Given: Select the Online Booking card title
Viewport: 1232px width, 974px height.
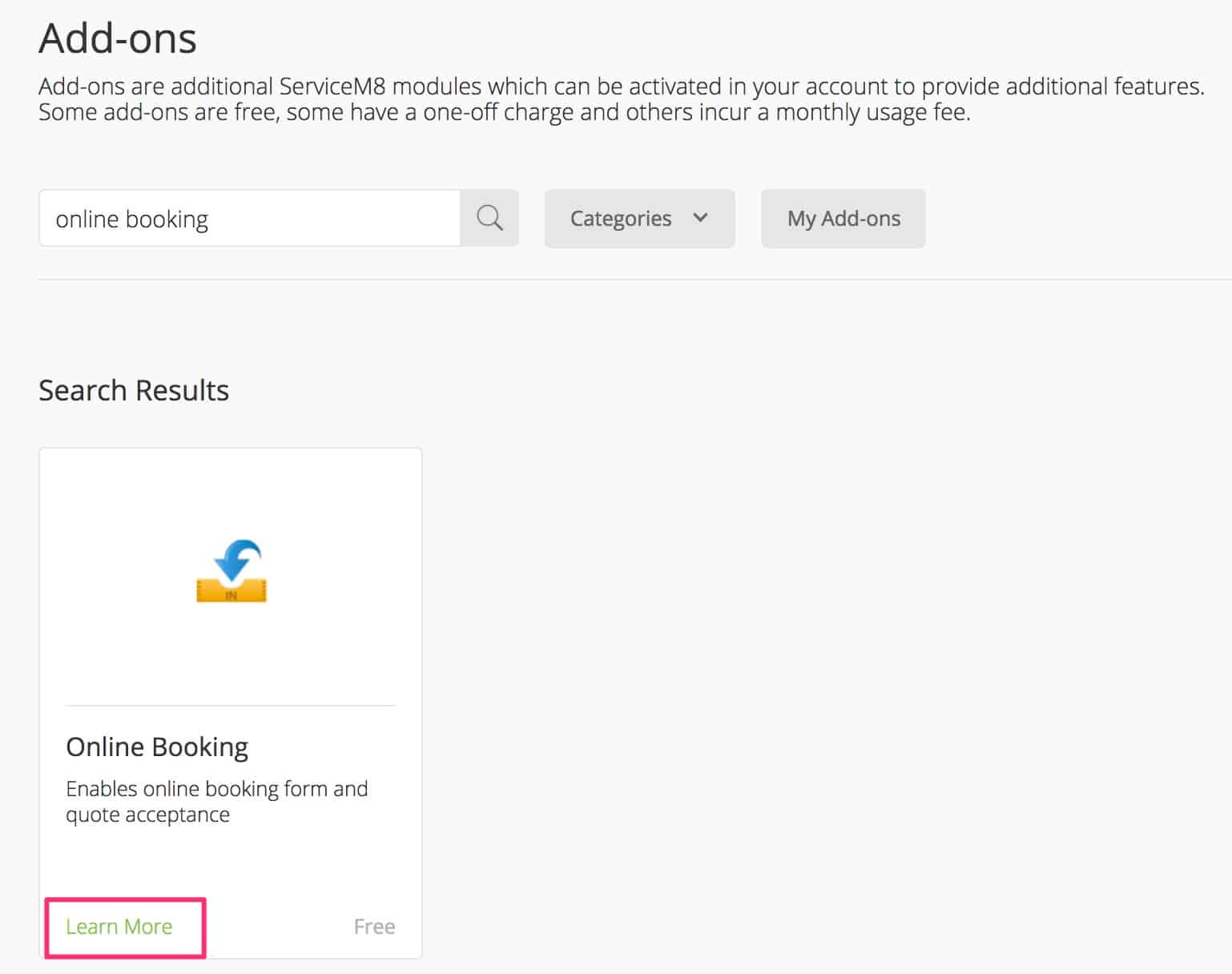Looking at the screenshot, I should (x=157, y=747).
